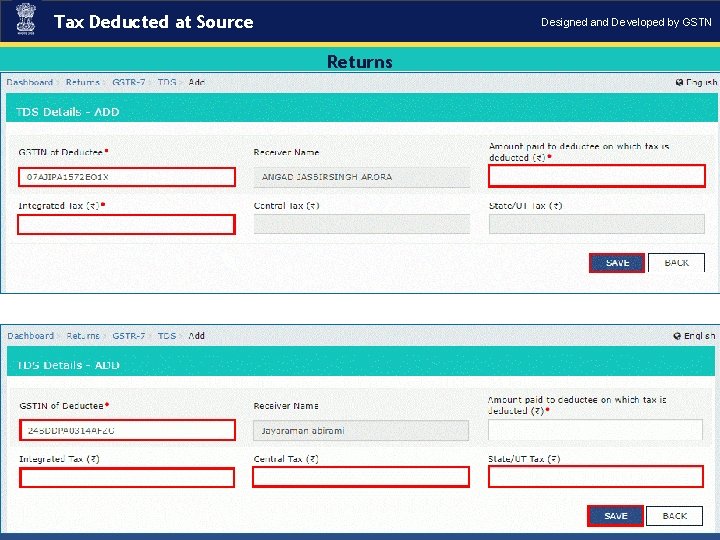Click 'TDS Details - ADD' heading in lower panel
The image size is (720, 540).
68,365
